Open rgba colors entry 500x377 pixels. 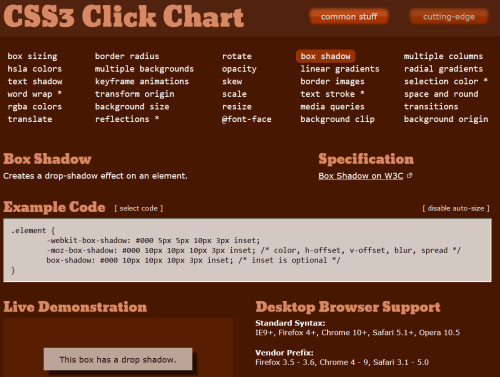tap(35, 107)
